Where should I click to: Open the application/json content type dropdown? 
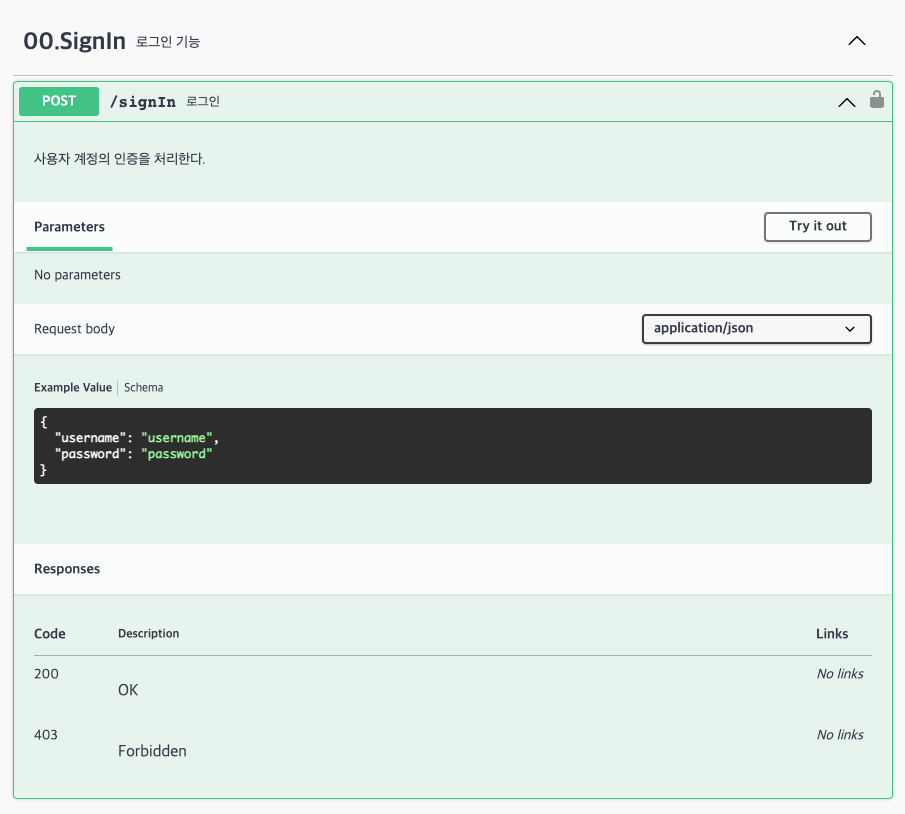(x=756, y=328)
